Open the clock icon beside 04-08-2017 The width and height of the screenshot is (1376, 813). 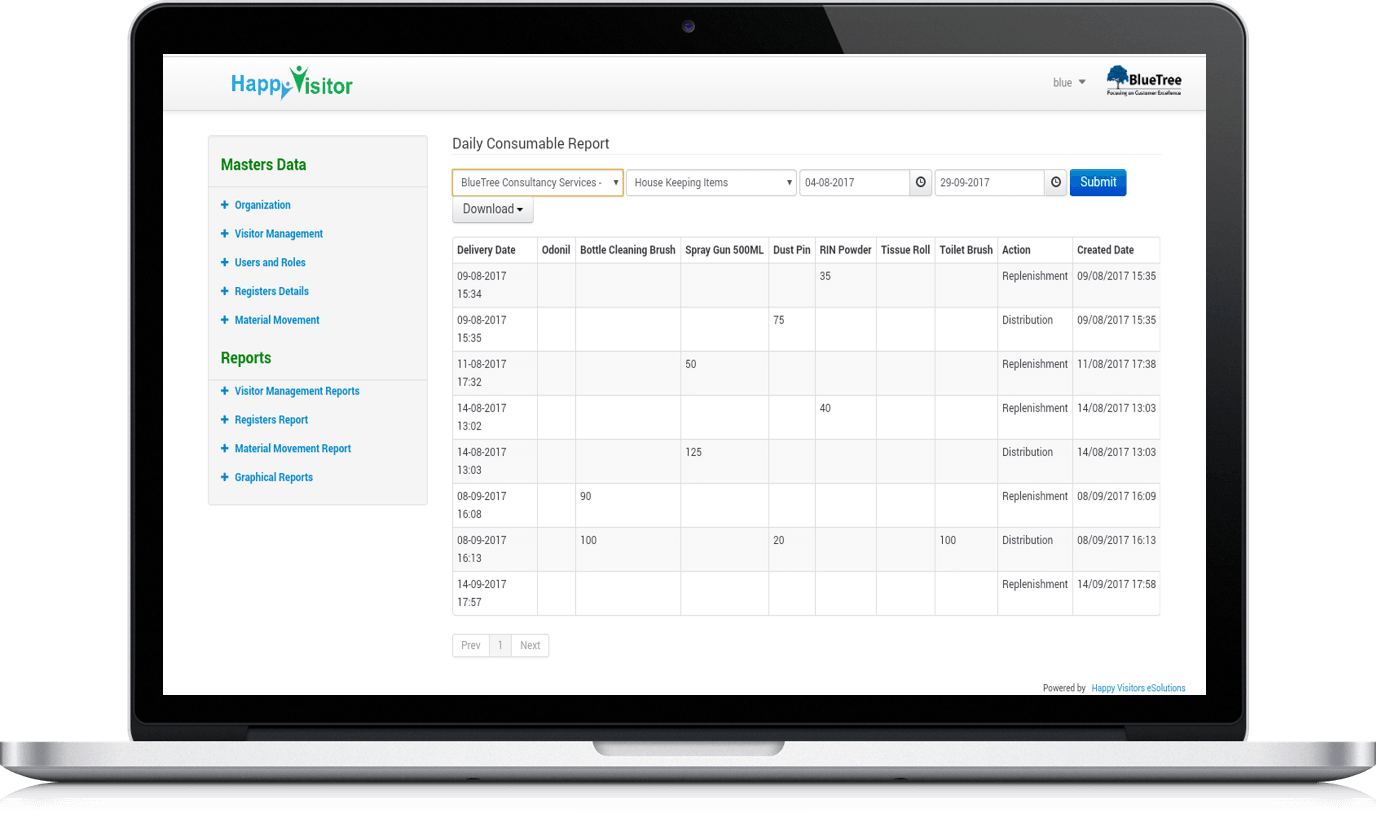coord(921,182)
